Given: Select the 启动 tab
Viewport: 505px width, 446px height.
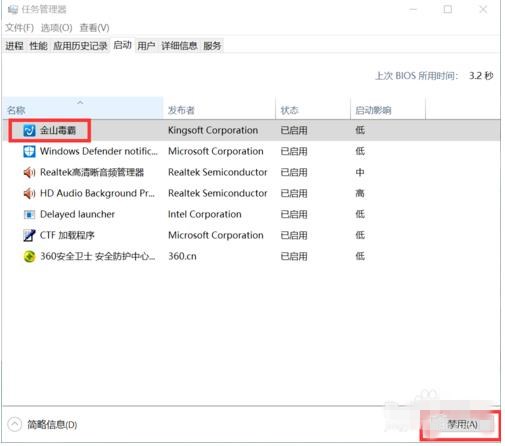Looking at the screenshot, I should coord(122,45).
